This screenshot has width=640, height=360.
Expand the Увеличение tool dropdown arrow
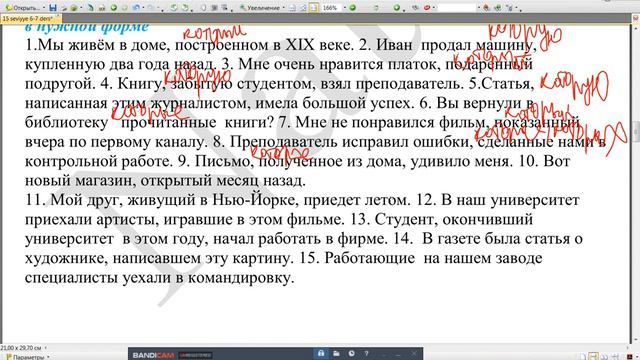click(x=283, y=8)
